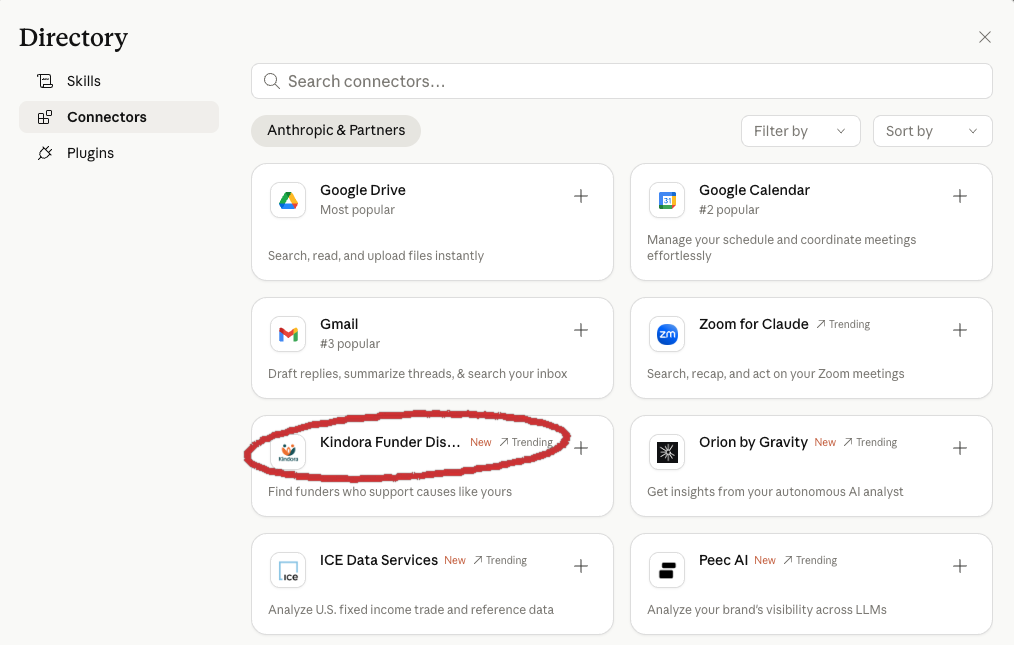The image size is (1014, 645).
Task: Click "Analyze your brand's visibility across LLMs"
Action: [767, 610]
